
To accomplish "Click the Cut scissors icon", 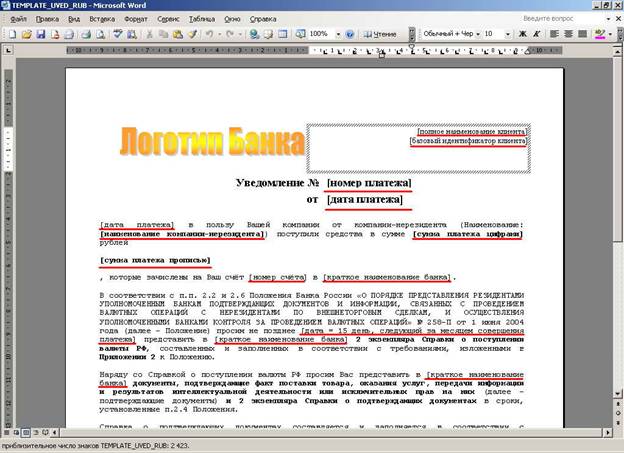I will click(149, 34).
